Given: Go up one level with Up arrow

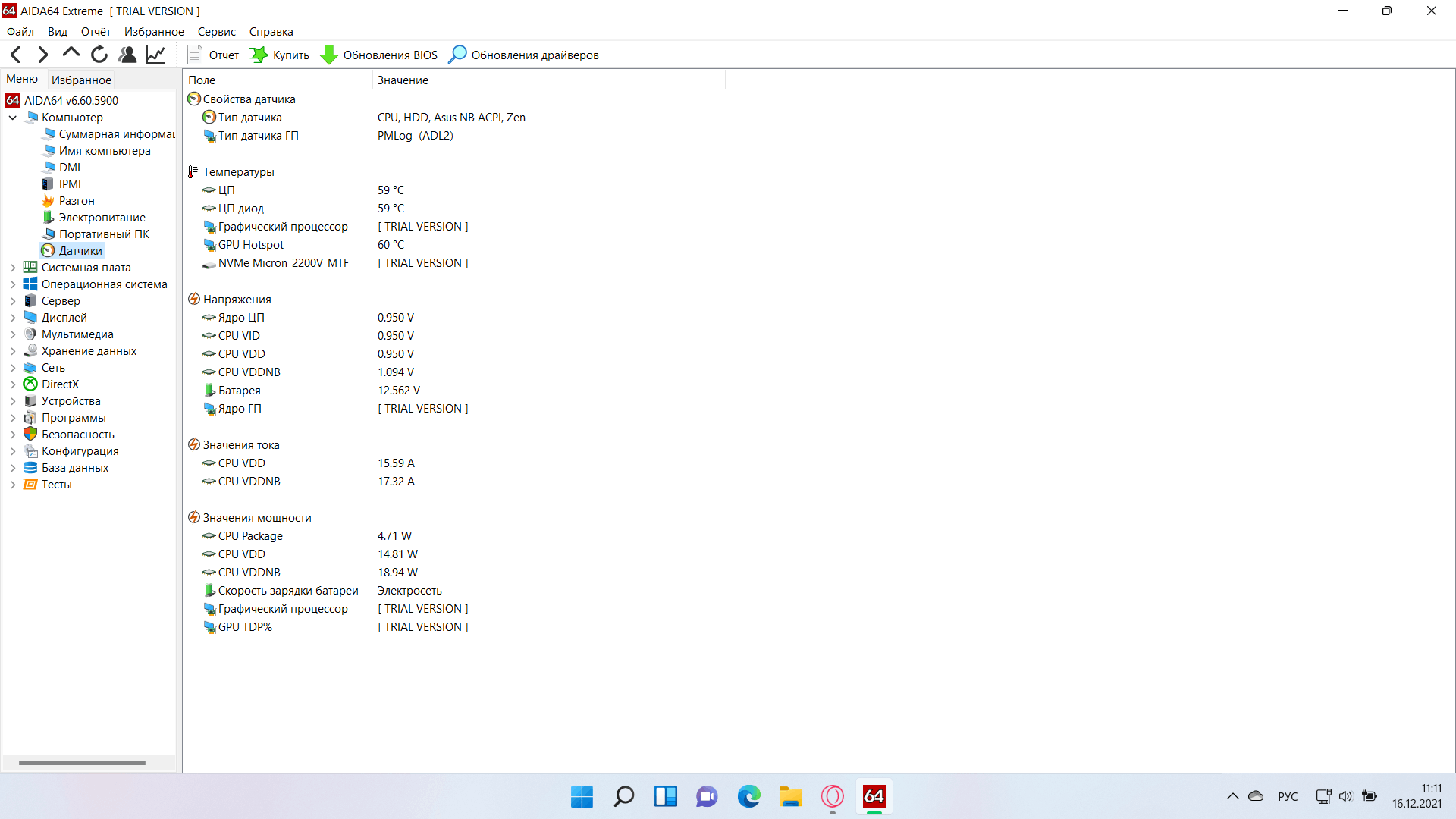Looking at the screenshot, I should click(71, 54).
